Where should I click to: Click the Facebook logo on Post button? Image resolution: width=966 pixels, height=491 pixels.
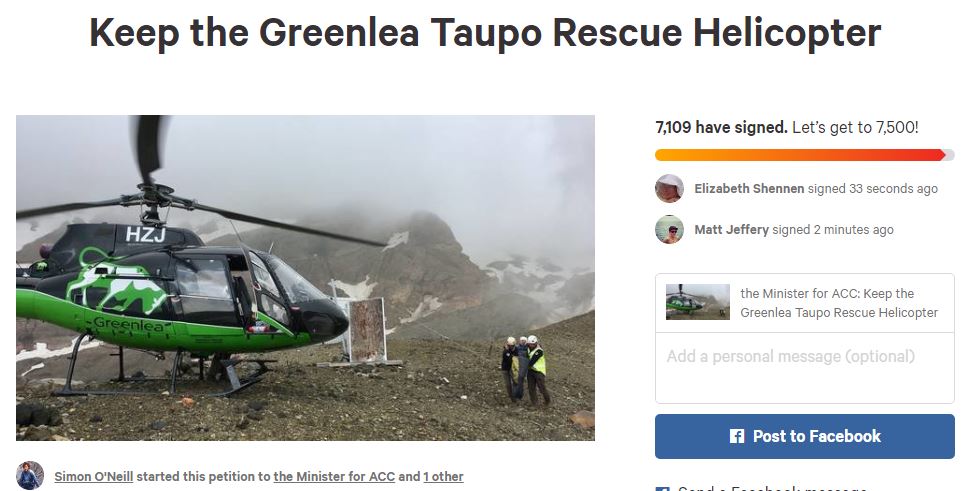(737, 436)
